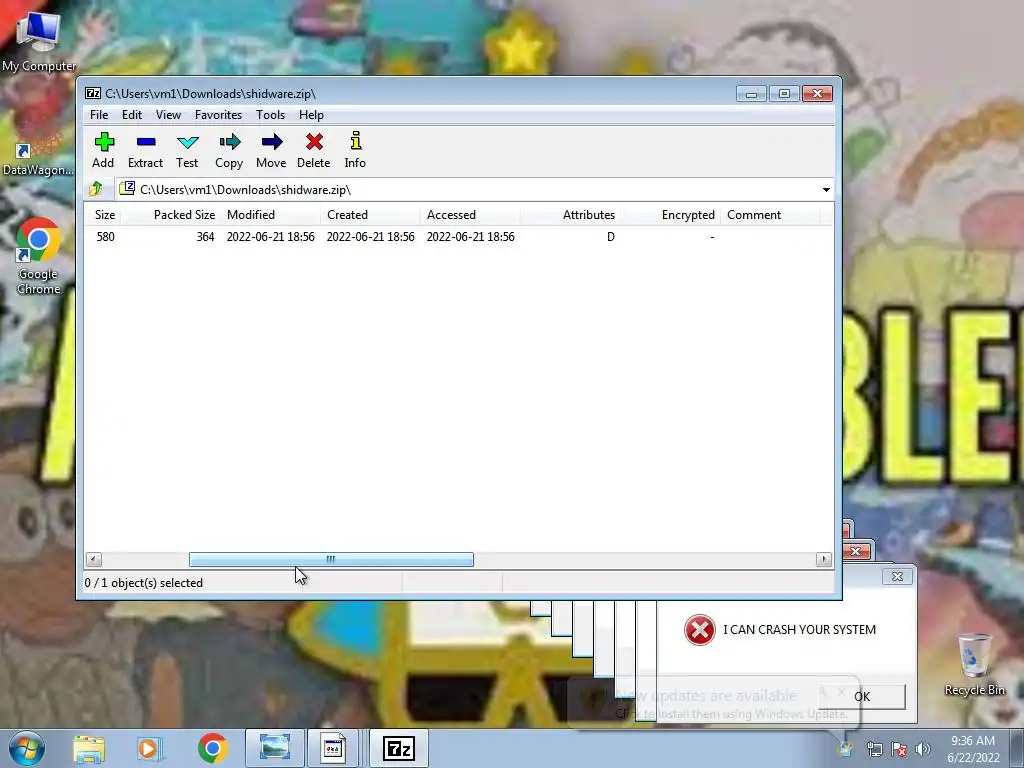Click the volume speaker tray icon
Viewport: 1024px width, 768px height.
coord(922,750)
